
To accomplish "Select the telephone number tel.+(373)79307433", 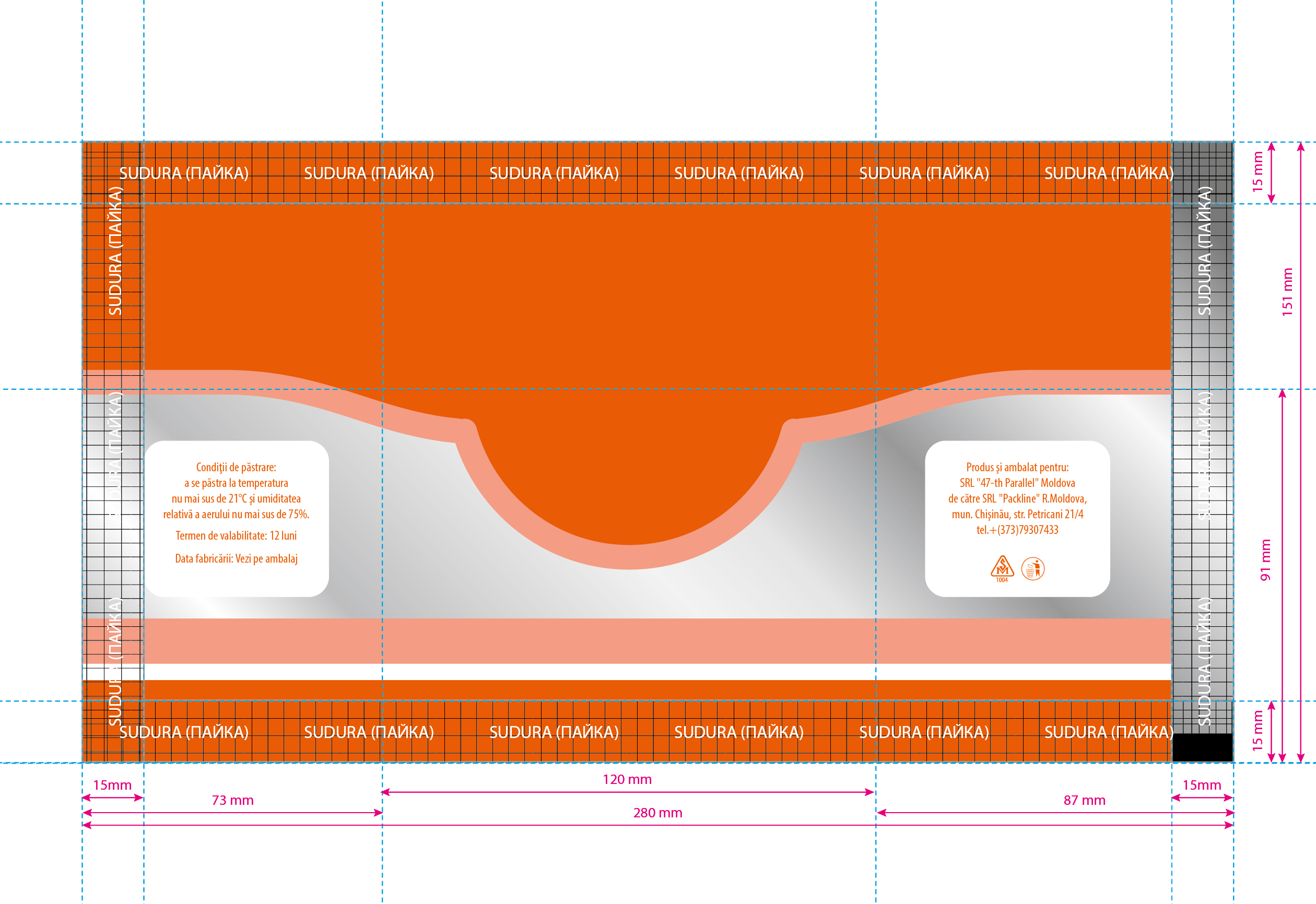I will (1017, 530).
